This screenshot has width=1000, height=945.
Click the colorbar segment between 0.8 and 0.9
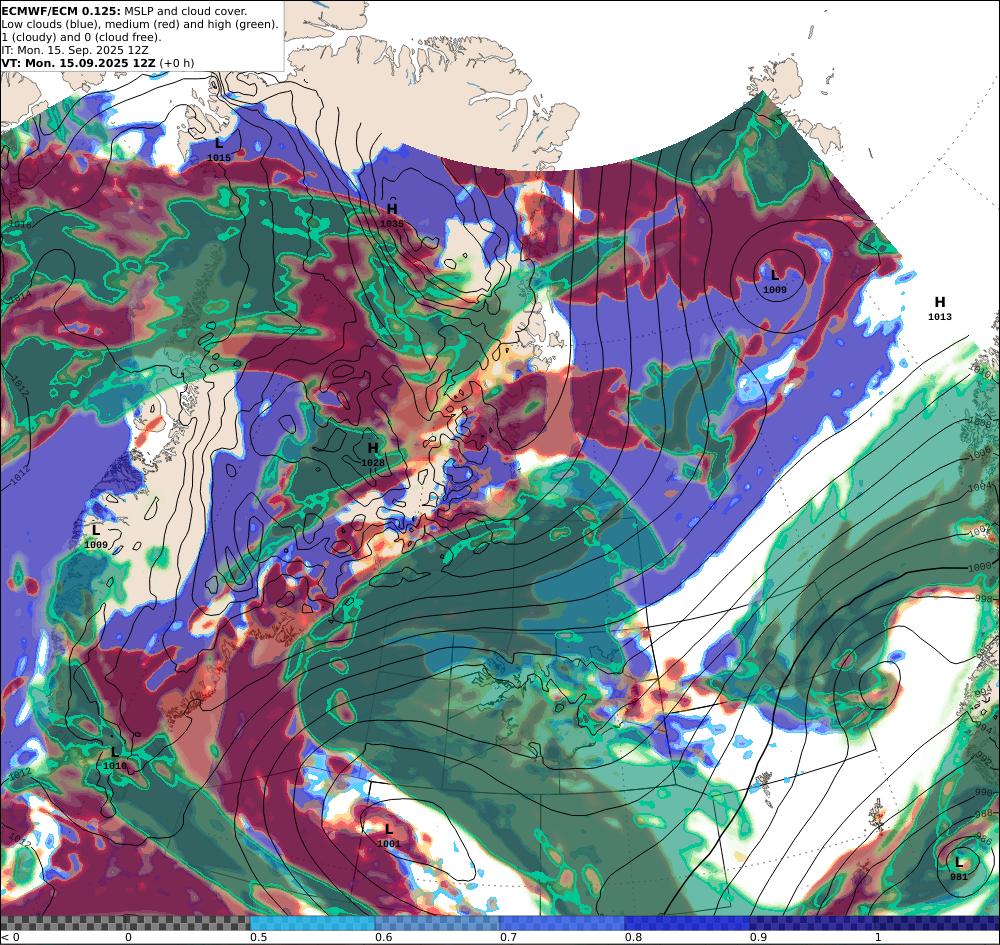tap(688, 923)
